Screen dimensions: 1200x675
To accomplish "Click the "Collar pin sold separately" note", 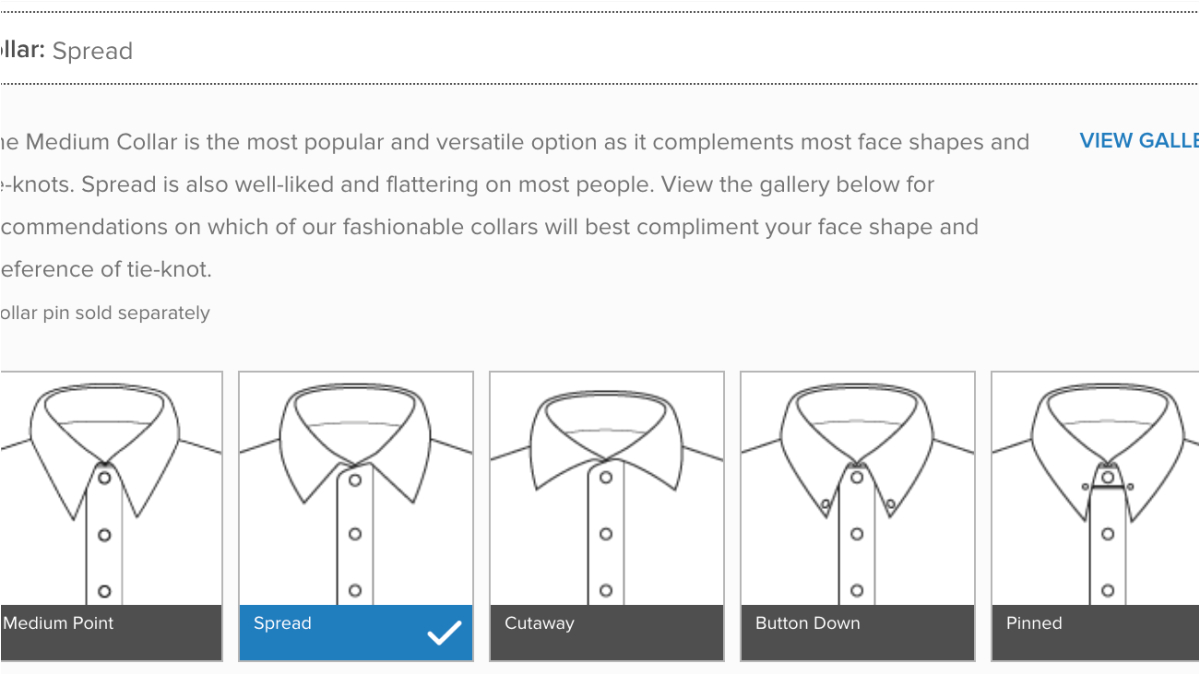I will (105, 313).
